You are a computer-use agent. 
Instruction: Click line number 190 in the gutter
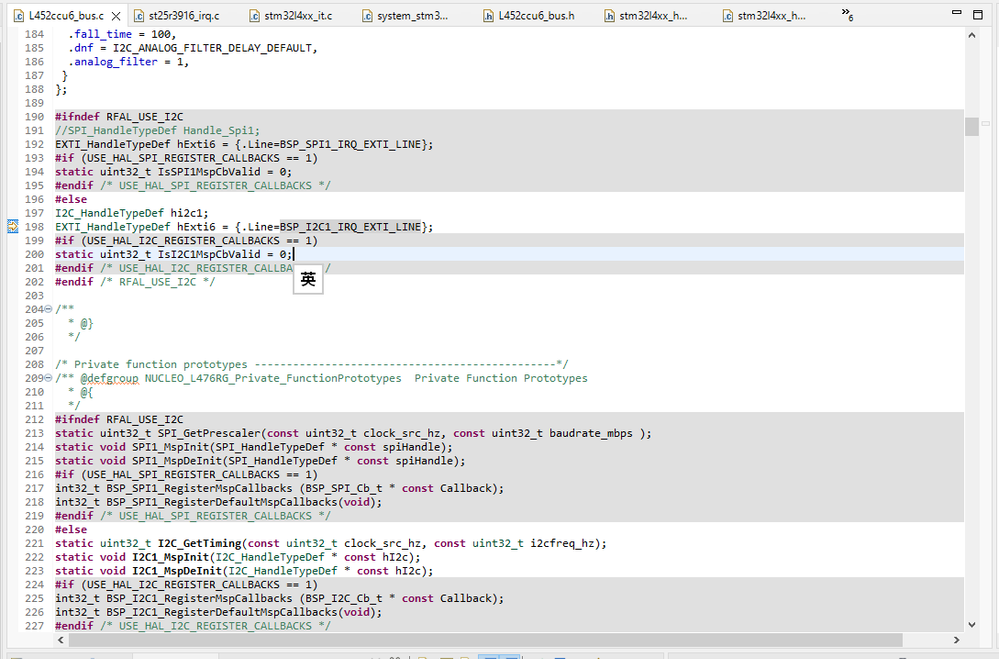click(x=34, y=117)
